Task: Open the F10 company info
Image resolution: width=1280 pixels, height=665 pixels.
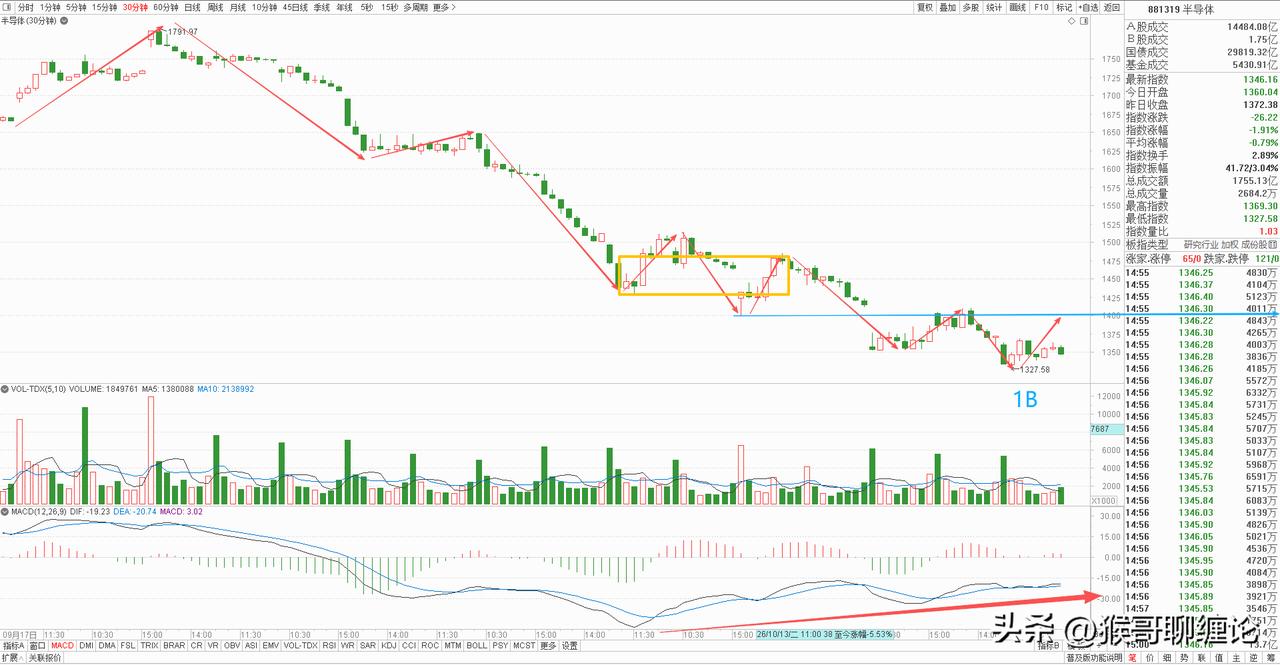Action: 1041,7
